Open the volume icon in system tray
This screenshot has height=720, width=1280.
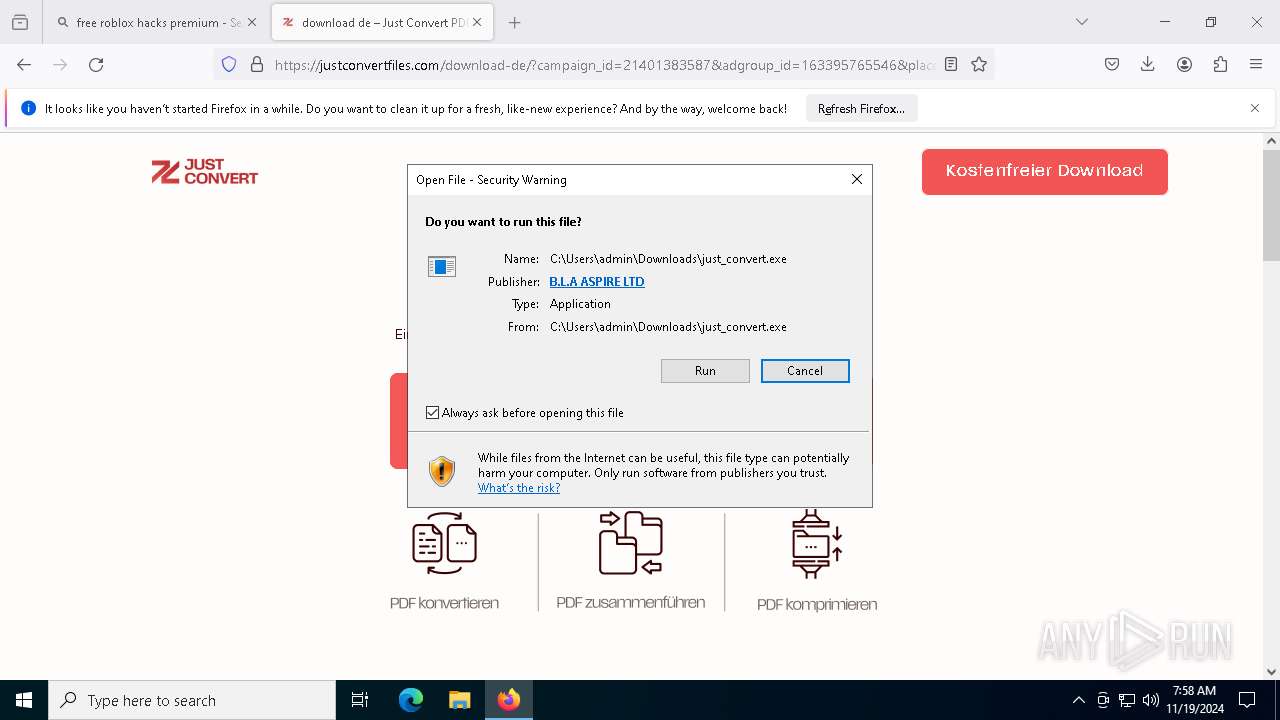click(1151, 700)
